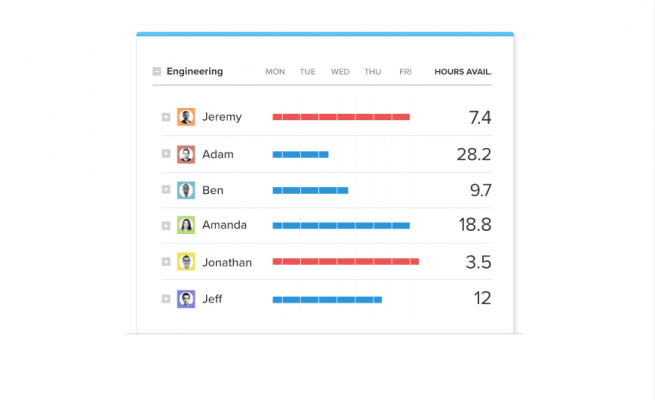The image size is (655, 400).
Task: Click Jonathan's avatar icon
Action: [186, 262]
